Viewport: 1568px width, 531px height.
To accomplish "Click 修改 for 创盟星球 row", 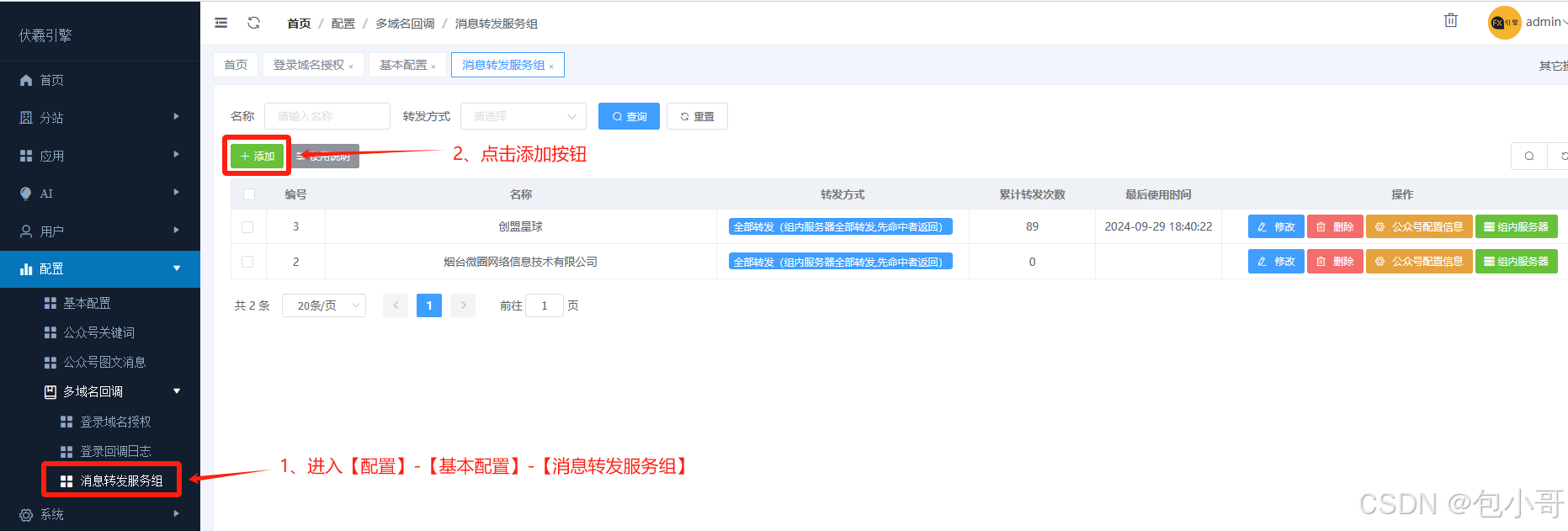I will pos(1276,226).
